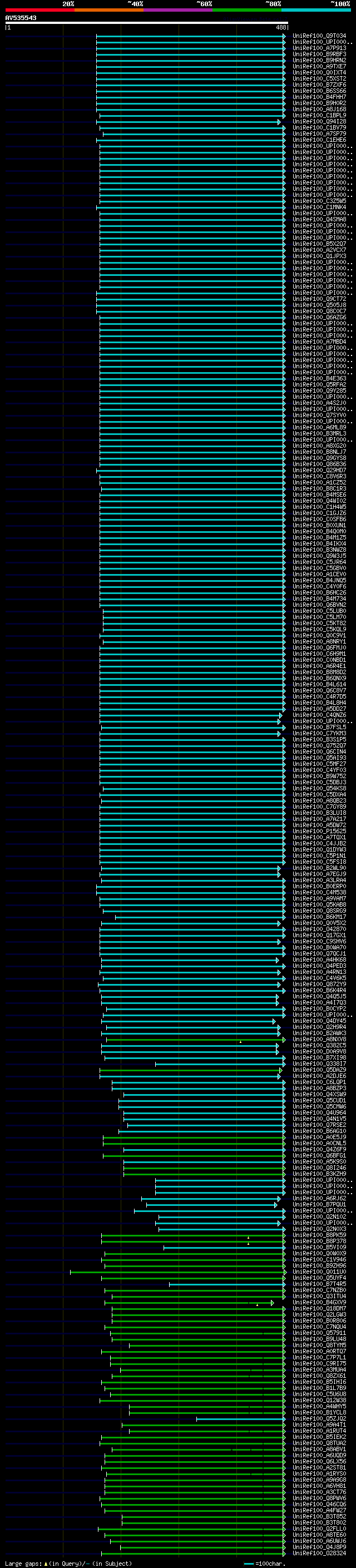The height and width of the screenshot is (1568, 356).
Task: Click the UniRef100_Q4U964 label
Action: pyautogui.click(x=319, y=1114)
